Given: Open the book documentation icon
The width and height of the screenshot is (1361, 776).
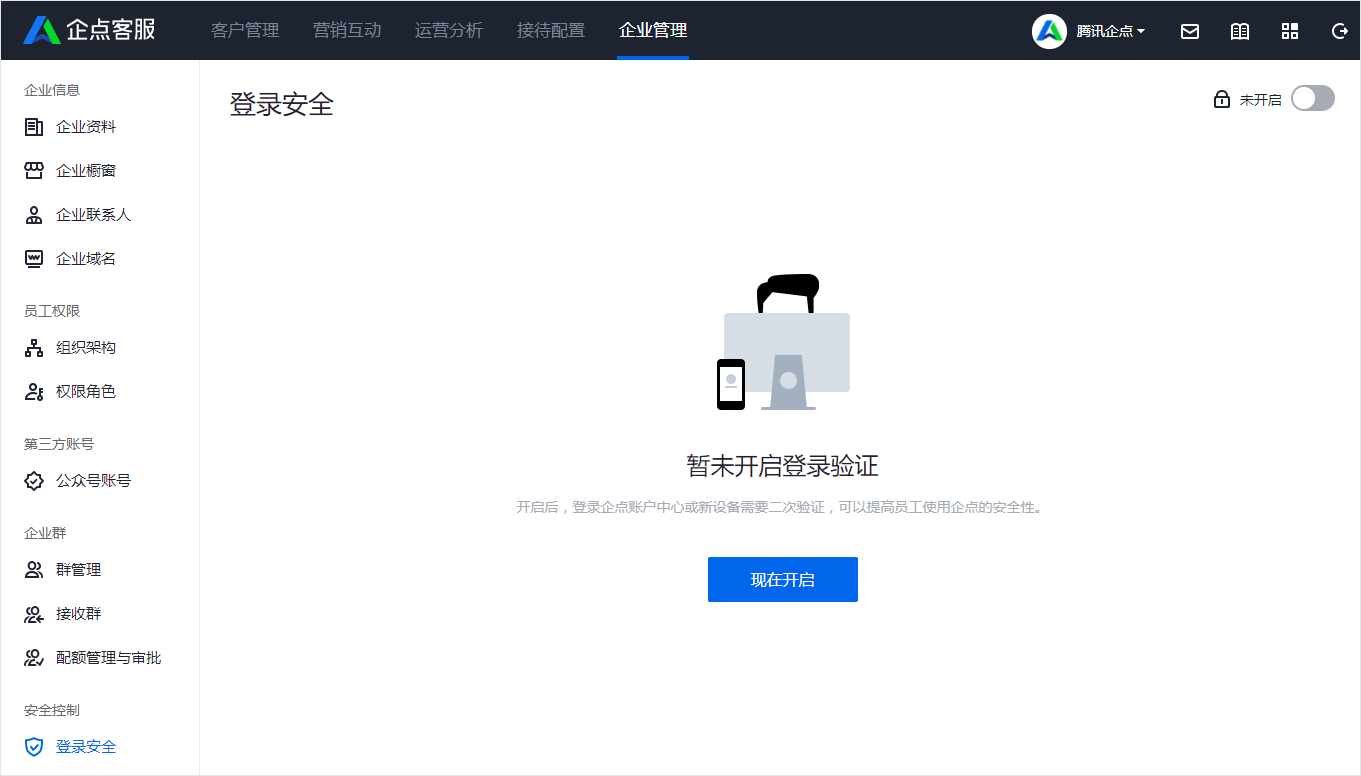Looking at the screenshot, I should (x=1240, y=31).
